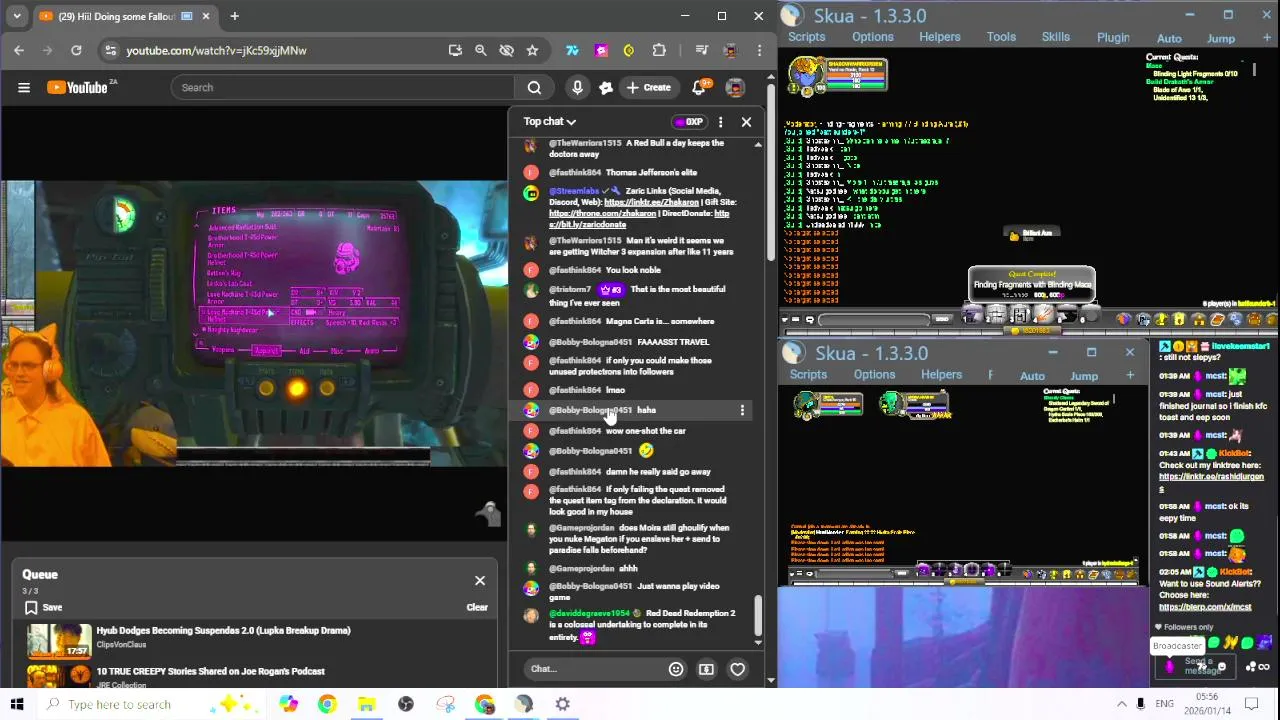This screenshot has width=1280, height=720.
Task: Open YouTube notifications bell
Action: [x=699, y=88]
